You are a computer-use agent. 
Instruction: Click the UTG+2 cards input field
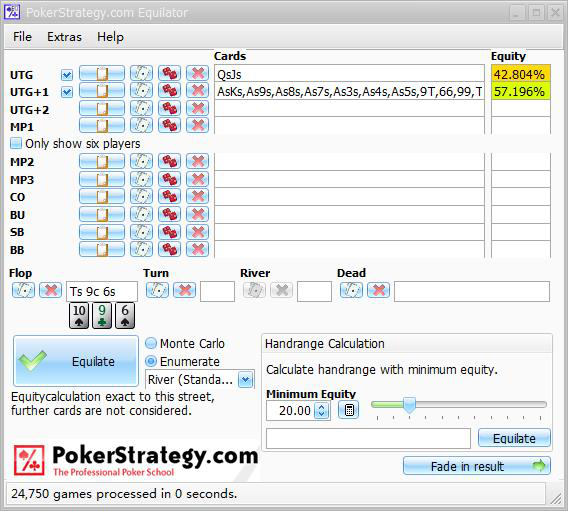tap(349, 108)
